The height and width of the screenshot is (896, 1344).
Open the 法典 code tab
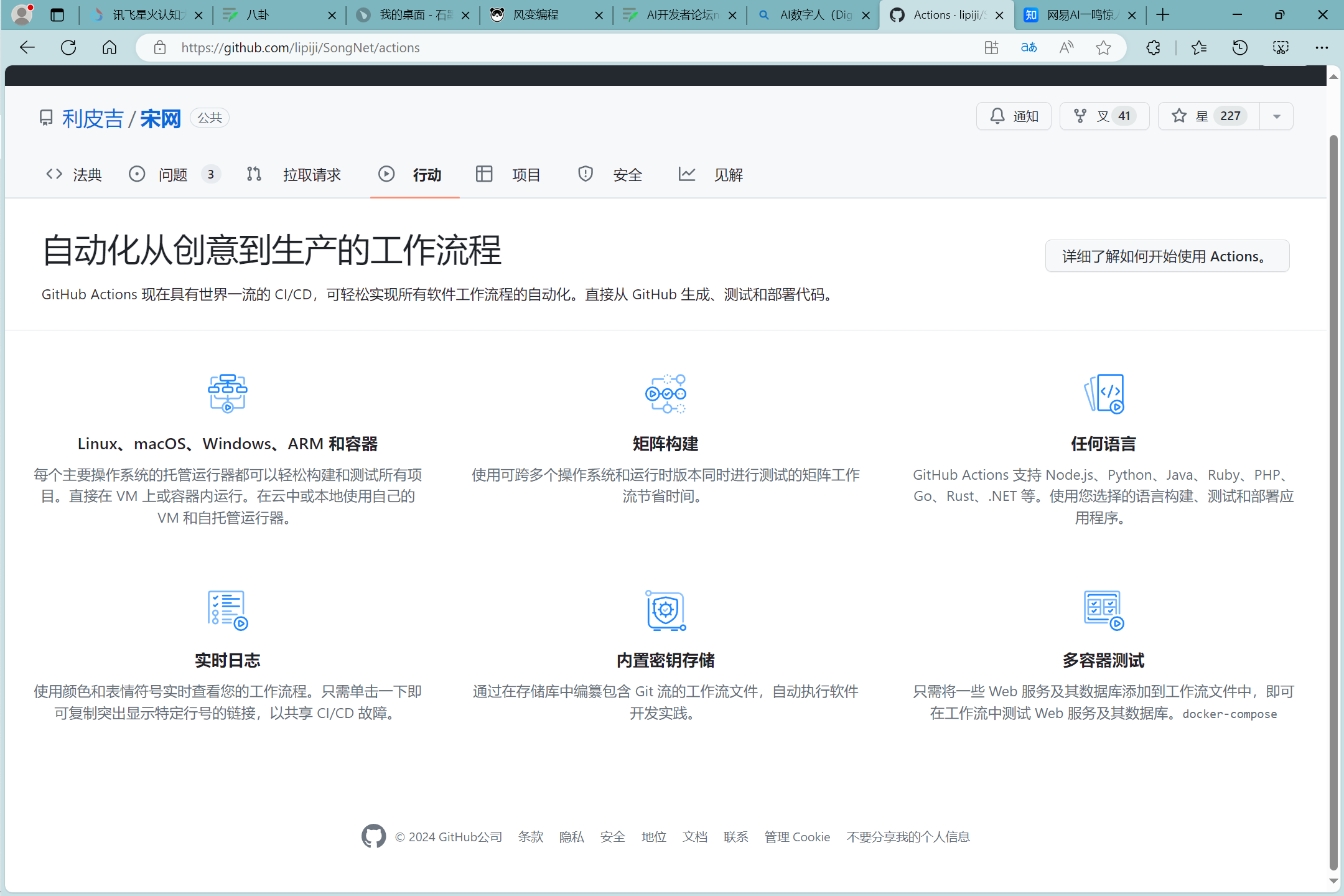coord(73,175)
